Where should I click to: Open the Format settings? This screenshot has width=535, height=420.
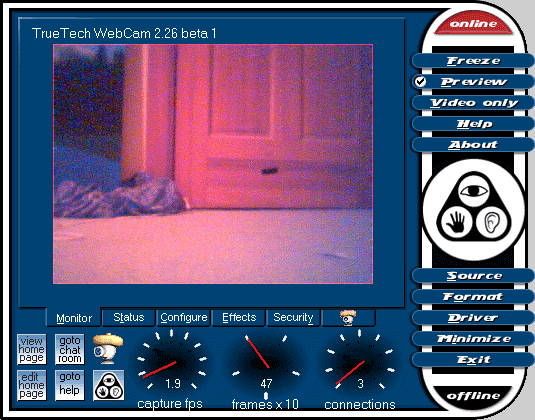[473, 297]
